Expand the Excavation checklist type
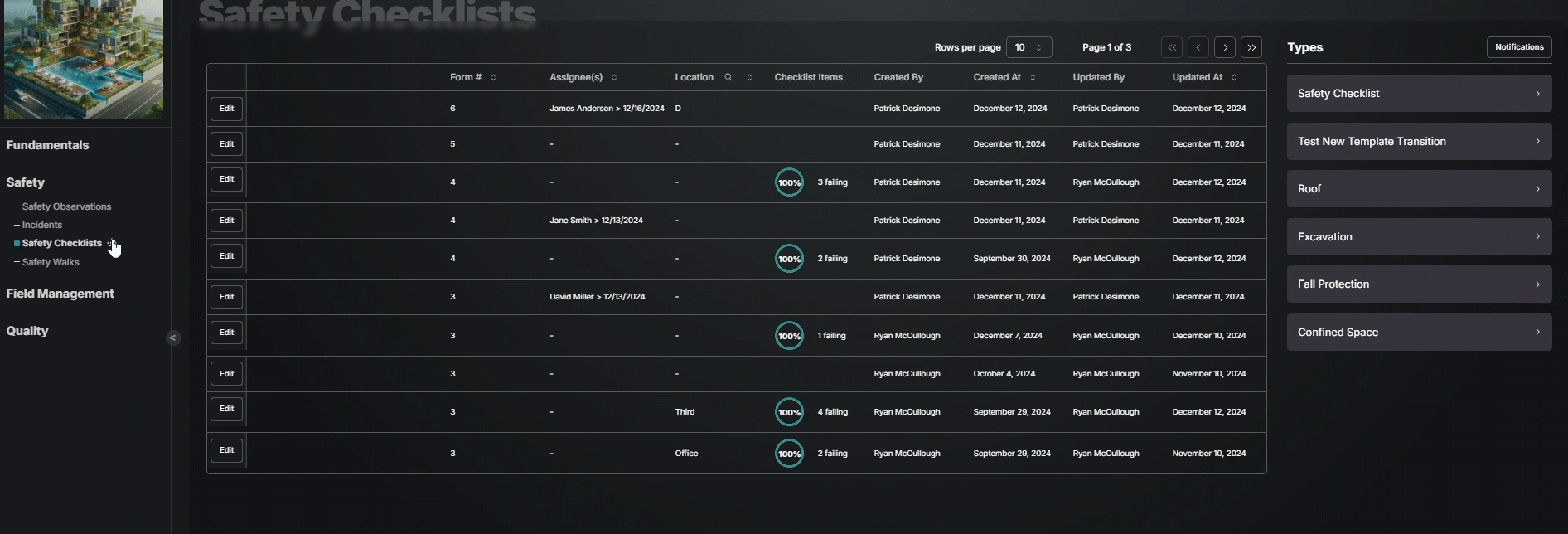This screenshot has width=1568, height=534. (x=1419, y=237)
